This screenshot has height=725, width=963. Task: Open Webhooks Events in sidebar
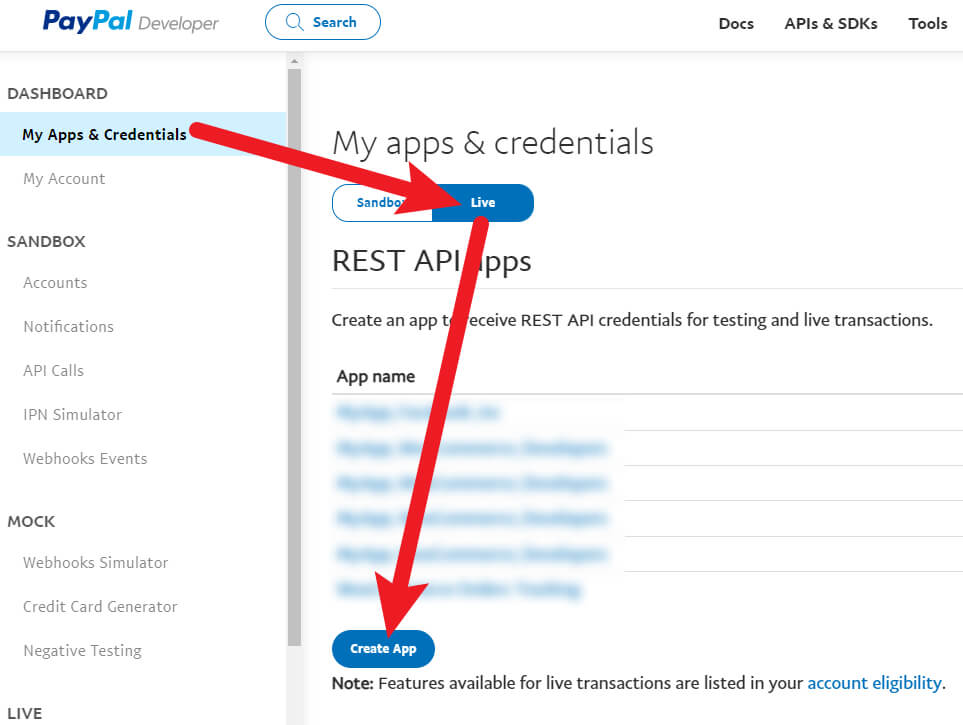[85, 459]
